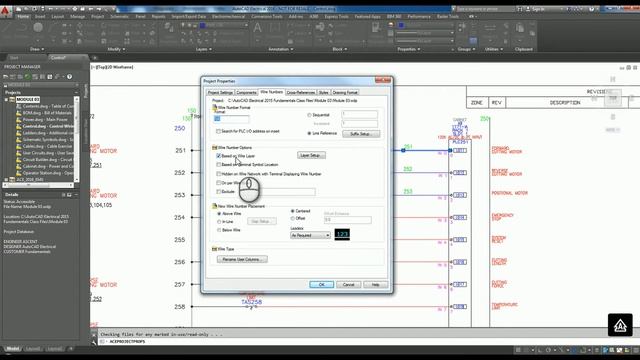
Task: Switch to Drawing Format tab
Action: (345, 93)
